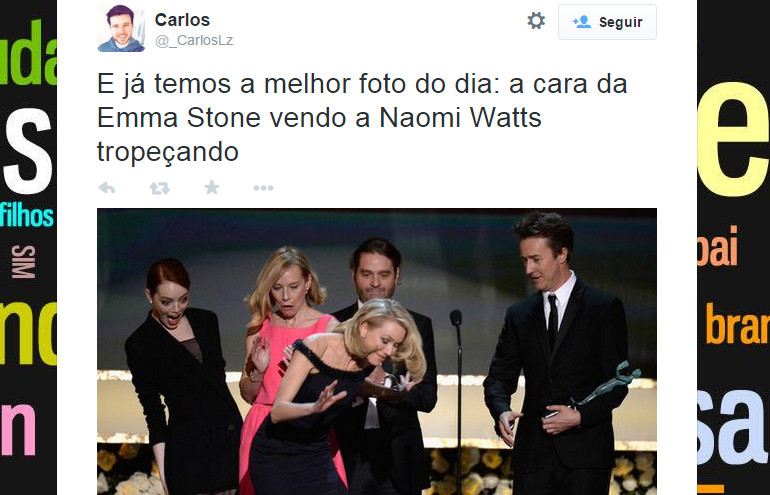The height and width of the screenshot is (495, 770).
Task: Favorite the tweet with the star icon
Action: (x=212, y=187)
